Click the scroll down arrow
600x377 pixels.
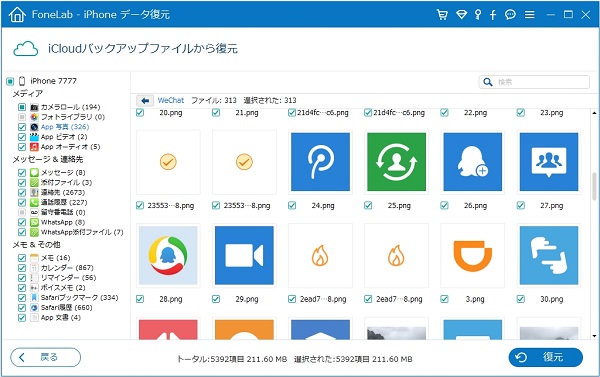click(594, 336)
